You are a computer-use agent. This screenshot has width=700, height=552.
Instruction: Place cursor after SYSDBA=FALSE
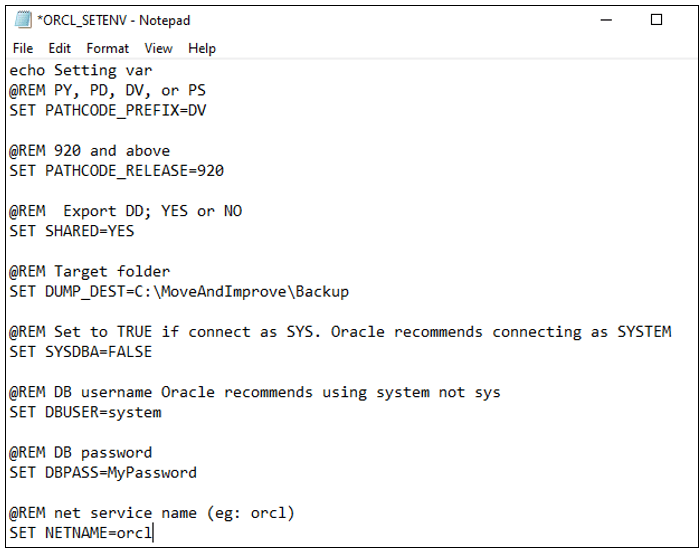click(x=153, y=351)
